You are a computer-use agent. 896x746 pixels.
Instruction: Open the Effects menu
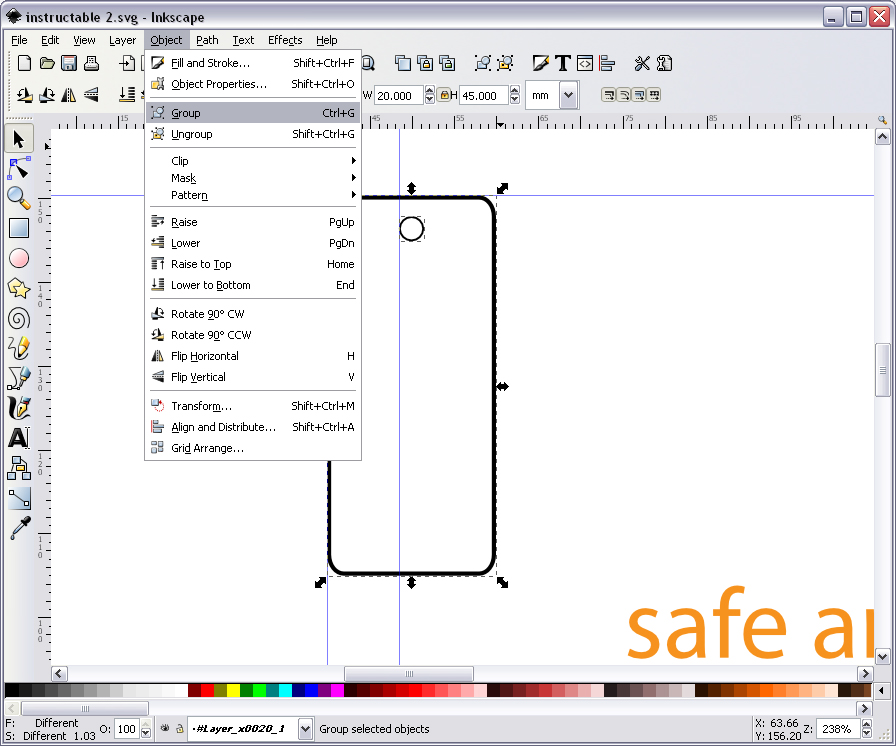285,40
